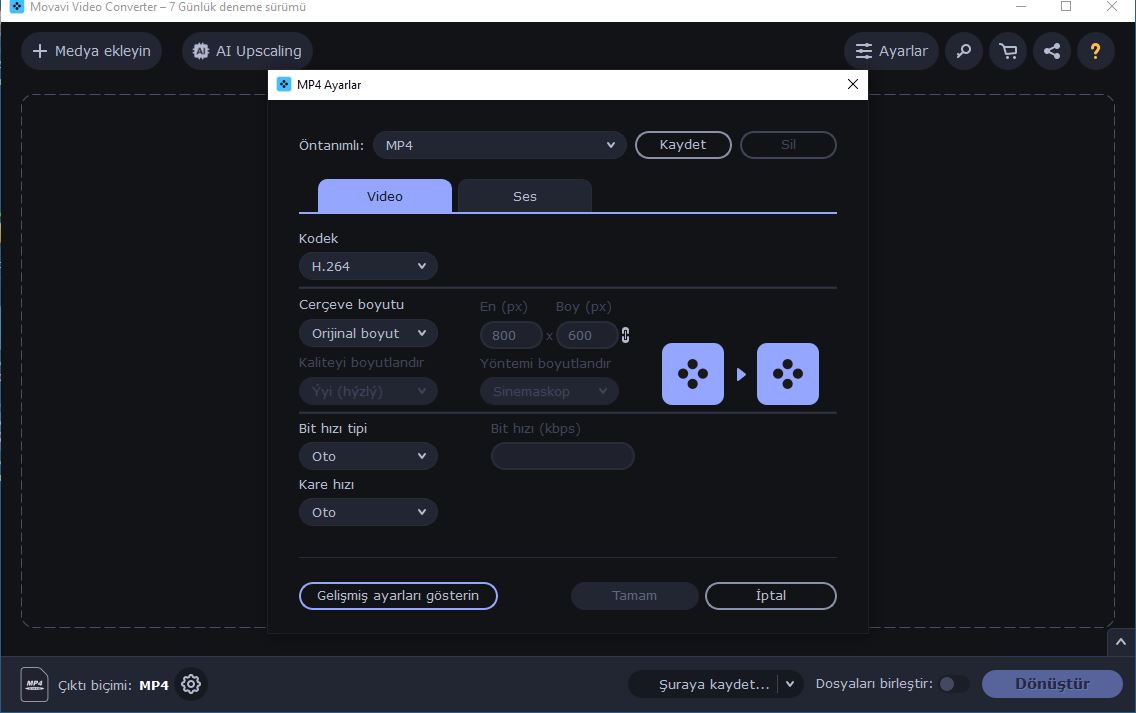The height and width of the screenshot is (713, 1136).
Task: Open help via the question mark icon
Action: point(1095,51)
